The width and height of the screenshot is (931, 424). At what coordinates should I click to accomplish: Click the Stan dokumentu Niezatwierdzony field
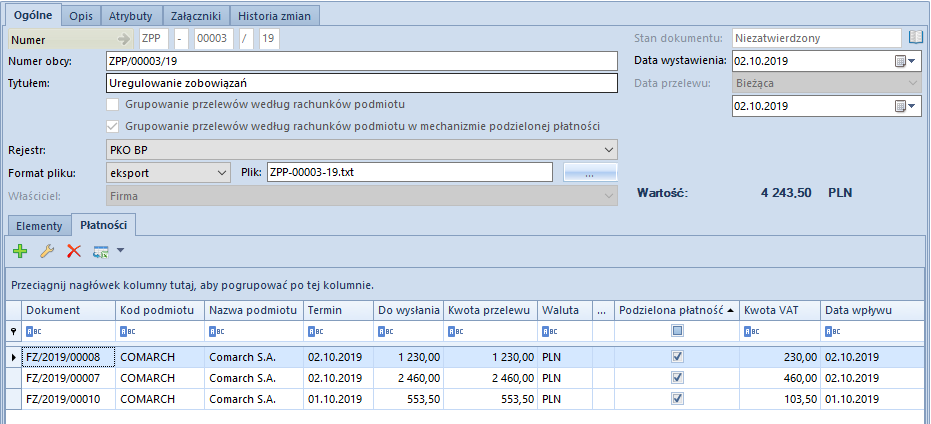tap(817, 38)
